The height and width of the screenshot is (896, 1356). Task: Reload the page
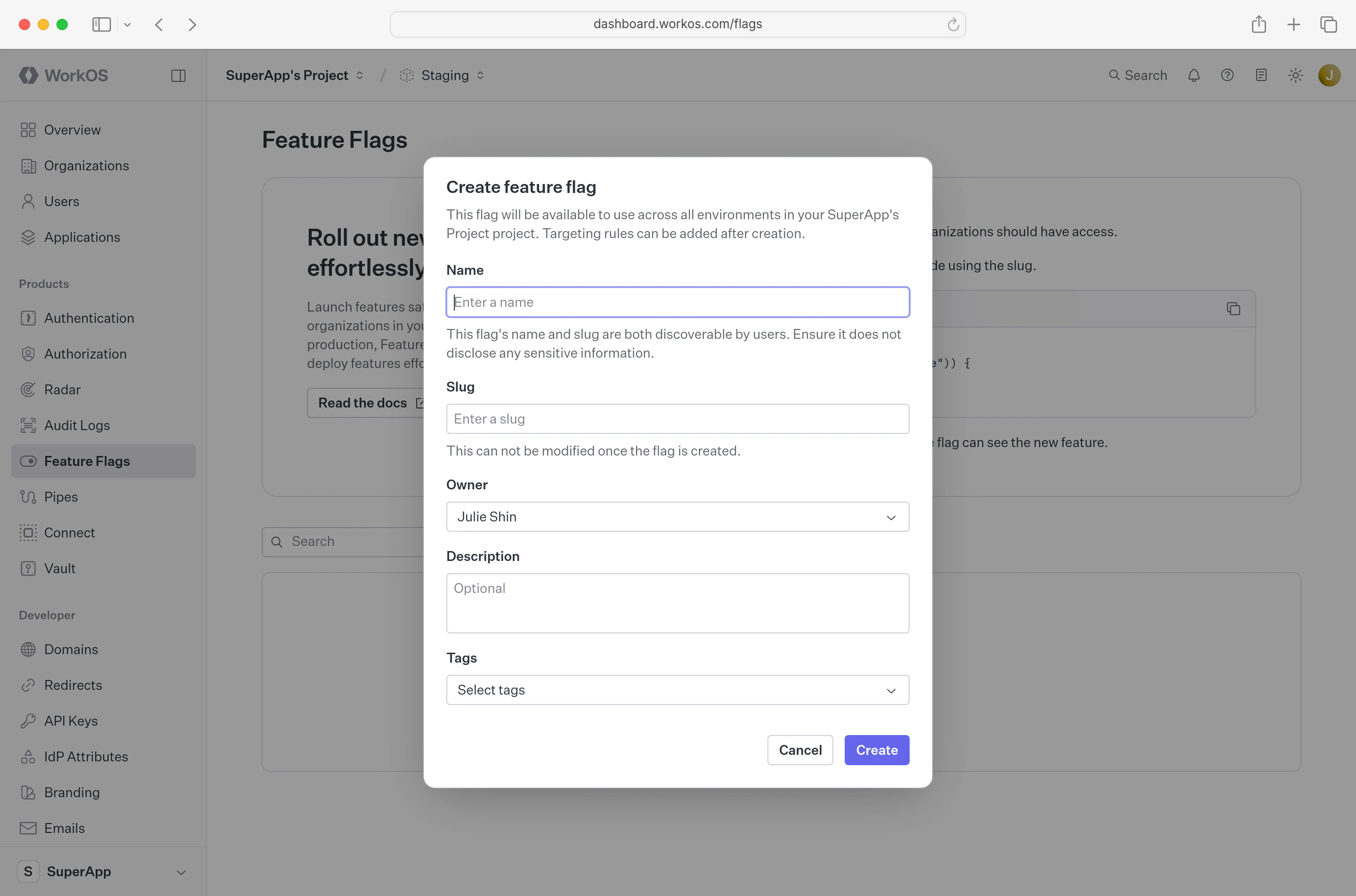(953, 24)
